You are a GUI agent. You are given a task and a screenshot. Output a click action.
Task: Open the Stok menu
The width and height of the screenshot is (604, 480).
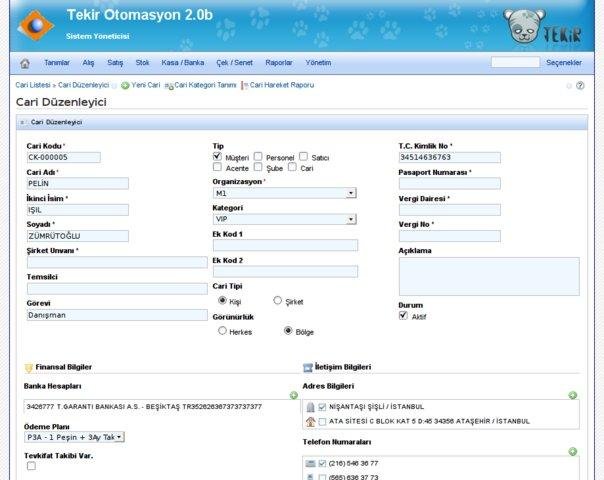pos(143,63)
